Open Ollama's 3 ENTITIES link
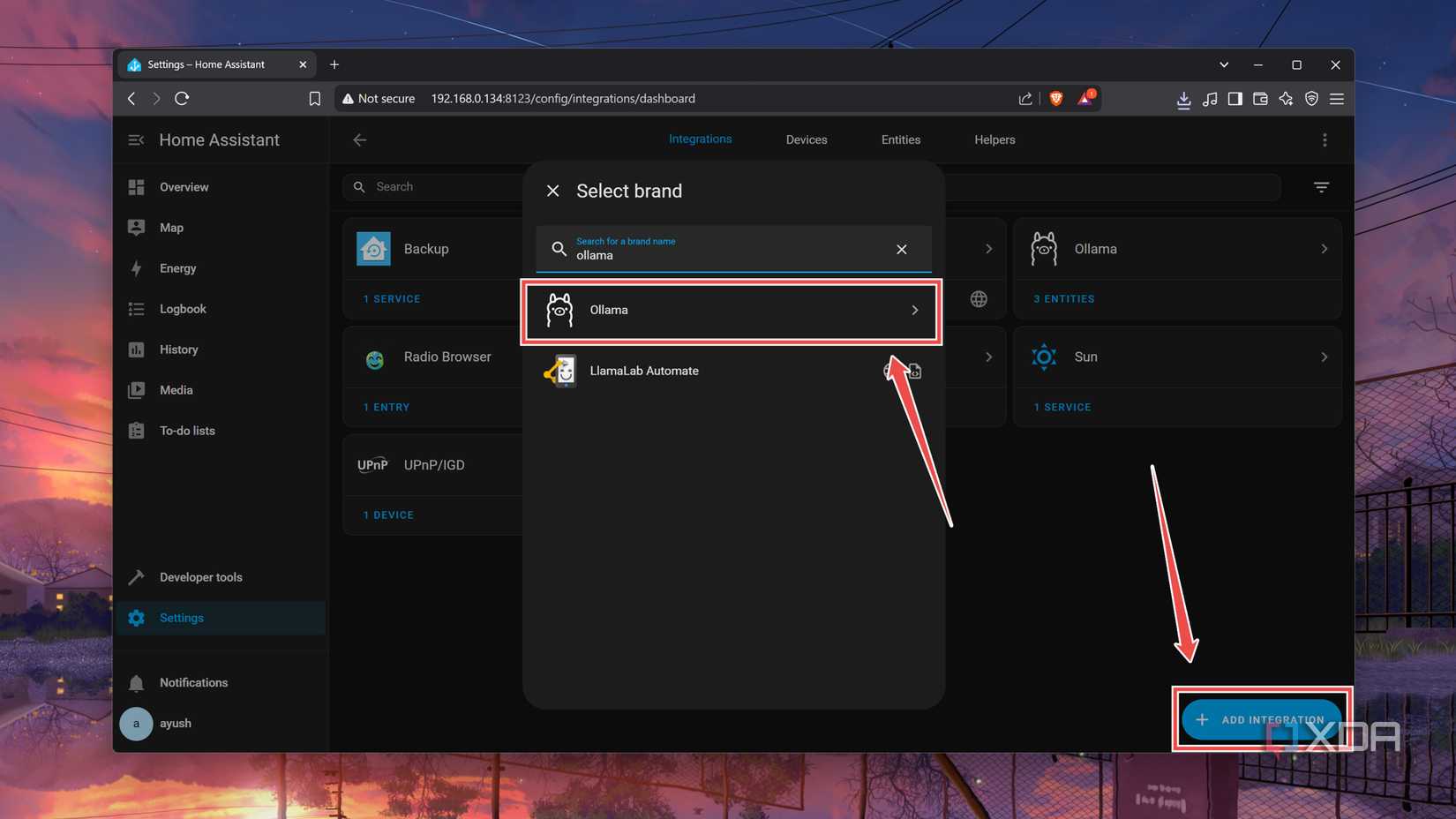The image size is (1456, 819). 1063,299
